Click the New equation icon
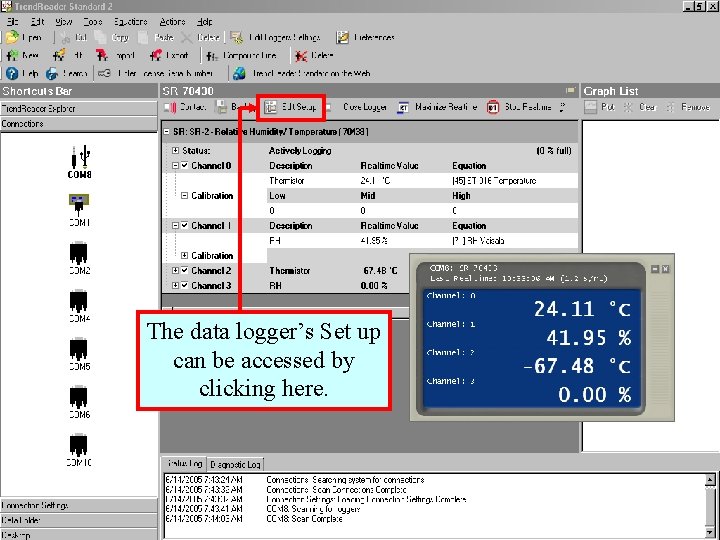Viewport: 720px width, 540px height. click(12, 56)
